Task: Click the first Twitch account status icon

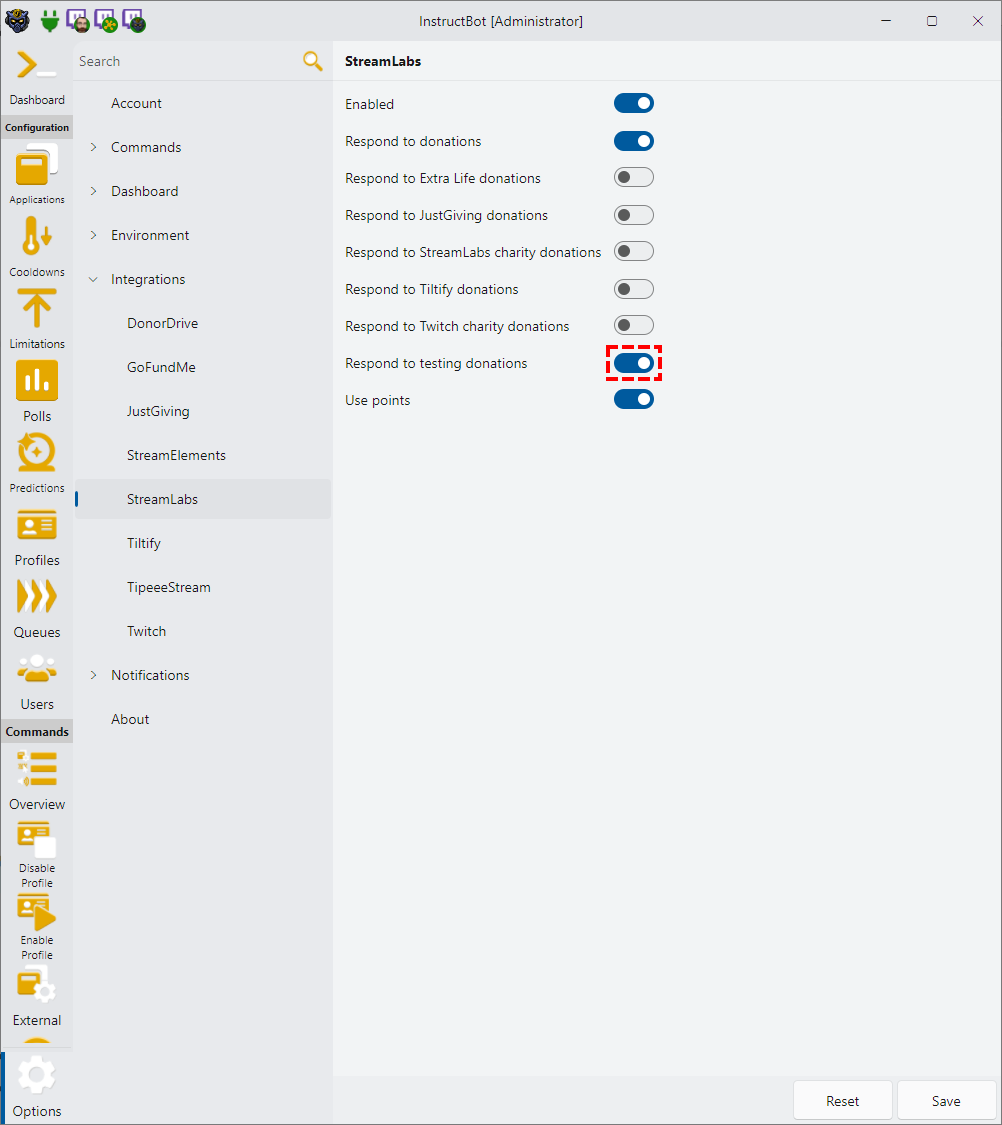Action: point(78,21)
